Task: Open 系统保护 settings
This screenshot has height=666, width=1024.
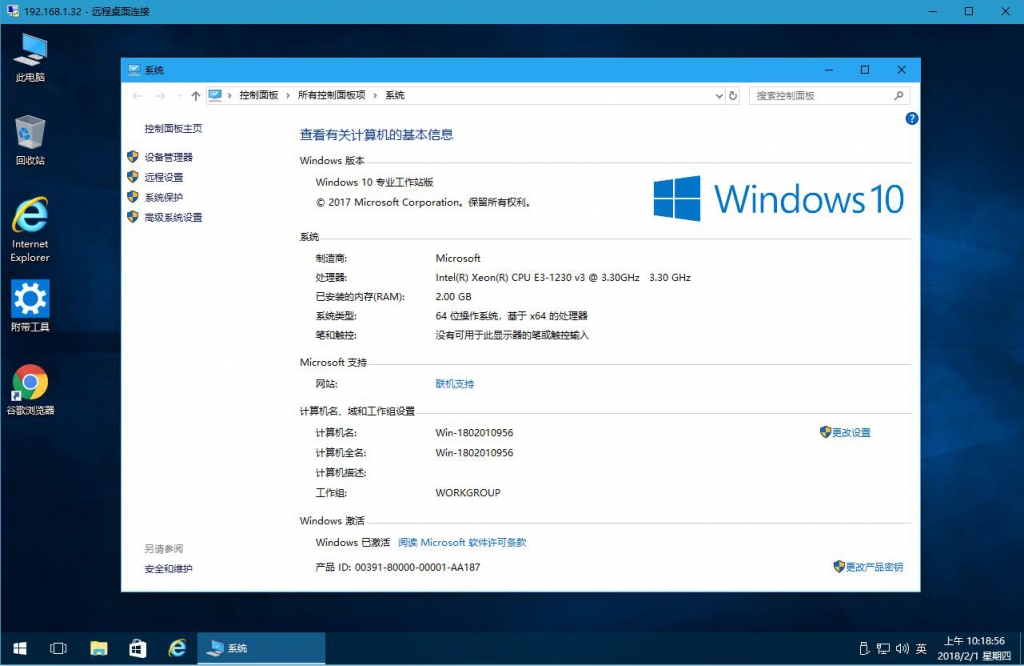Action: pos(164,197)
